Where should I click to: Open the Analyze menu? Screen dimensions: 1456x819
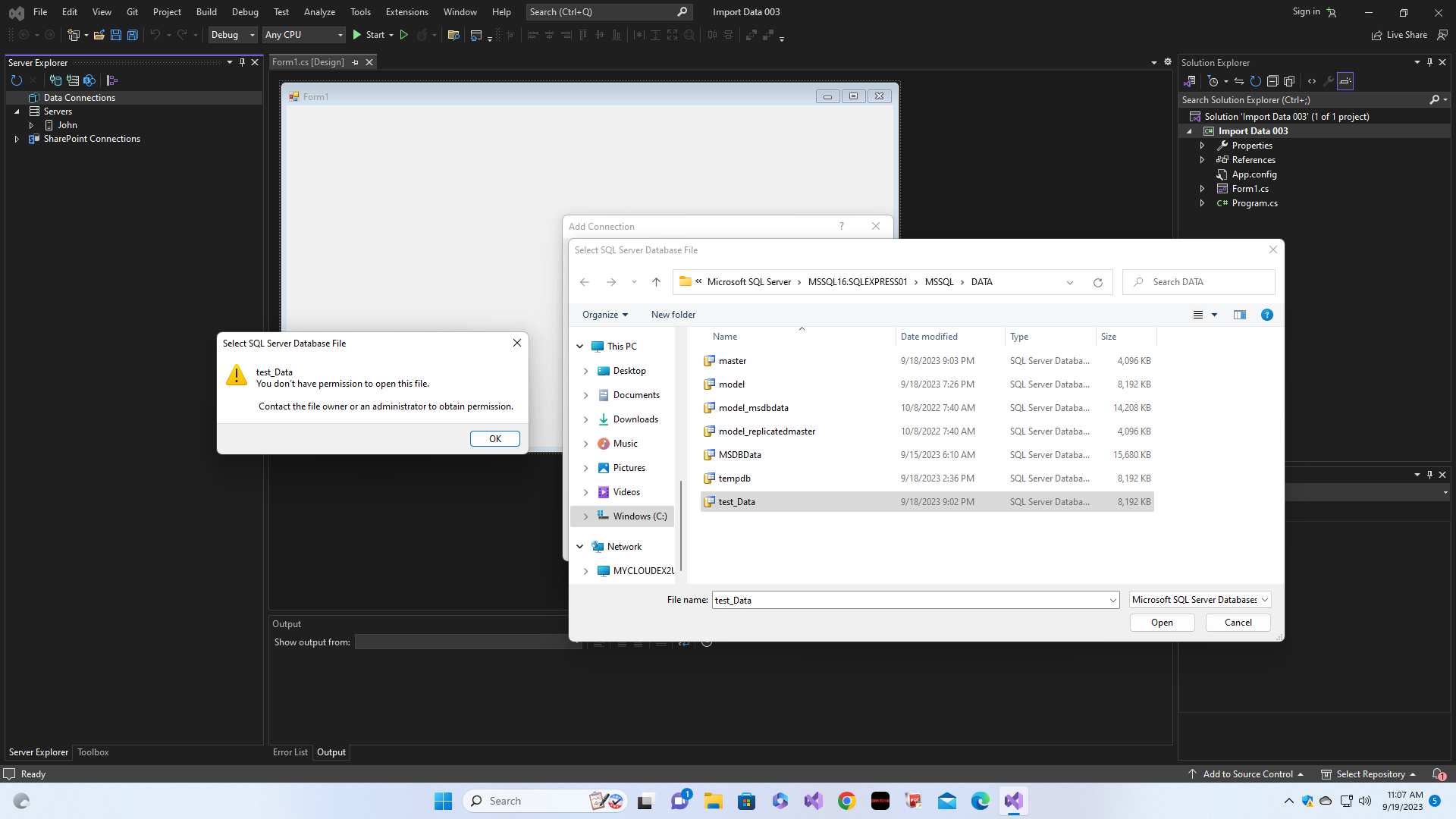319,12
